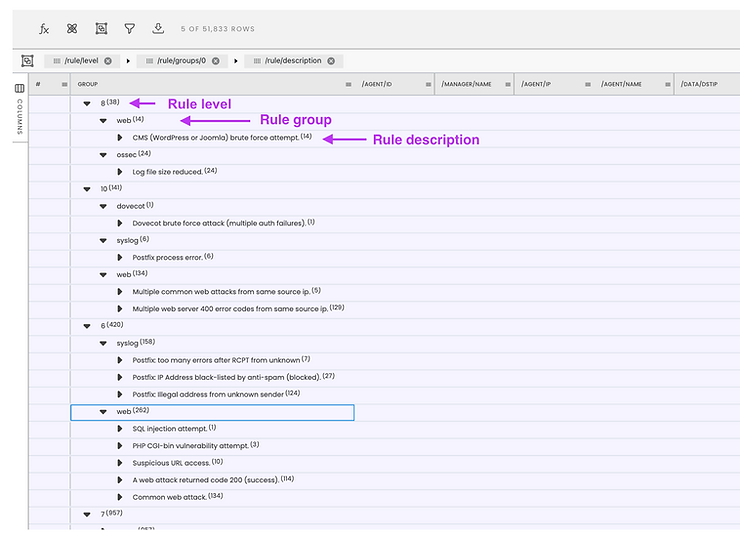Click the download export icon

158,29
